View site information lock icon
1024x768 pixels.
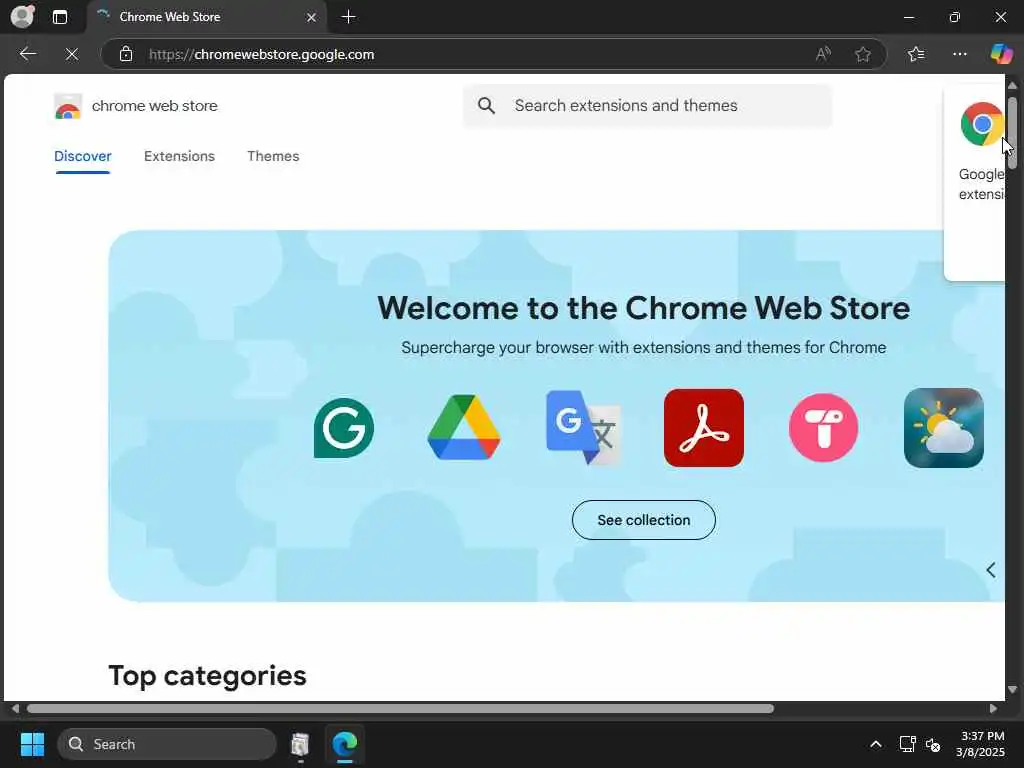point(126,54)
